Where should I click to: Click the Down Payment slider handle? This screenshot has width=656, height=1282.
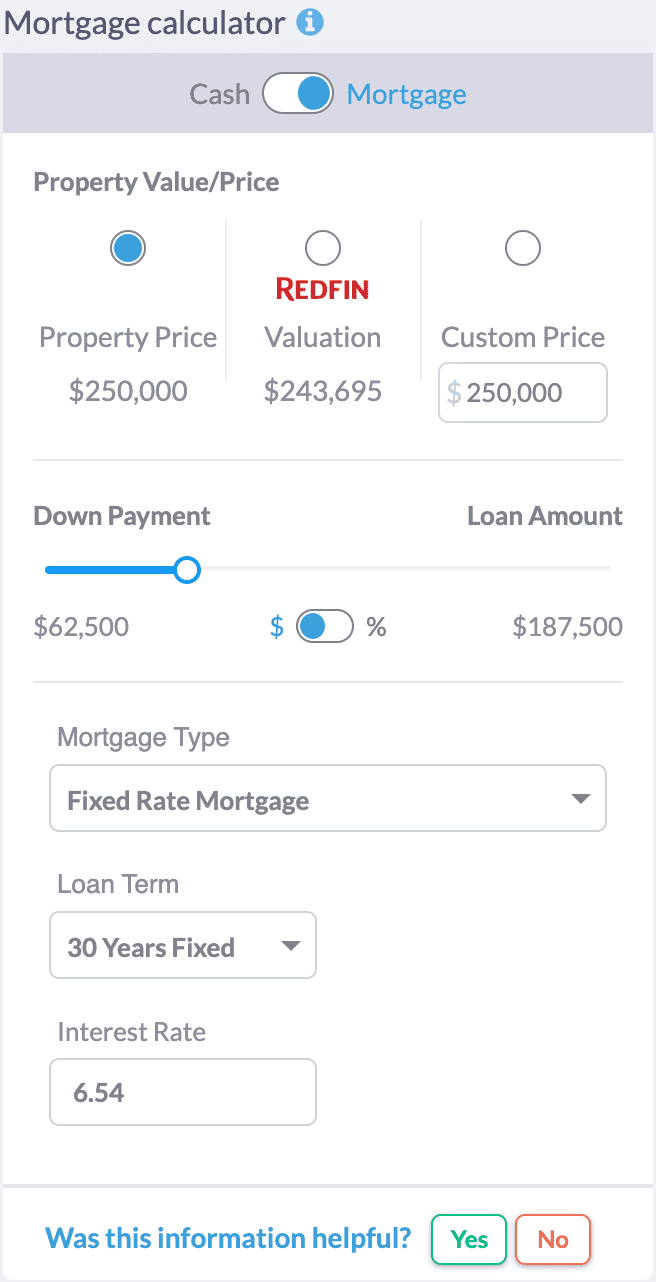coord(186,569)
